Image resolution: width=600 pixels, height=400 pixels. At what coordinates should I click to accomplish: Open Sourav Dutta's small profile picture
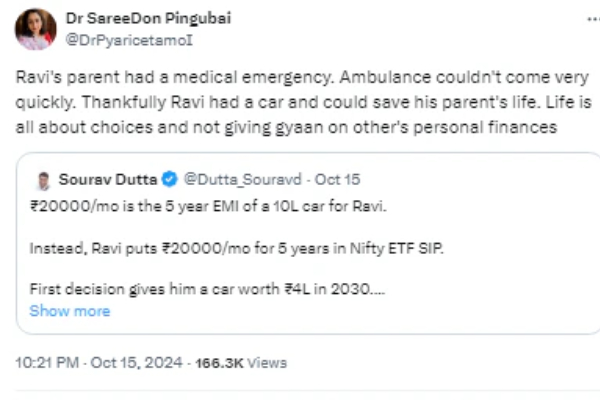click(44, 180)
